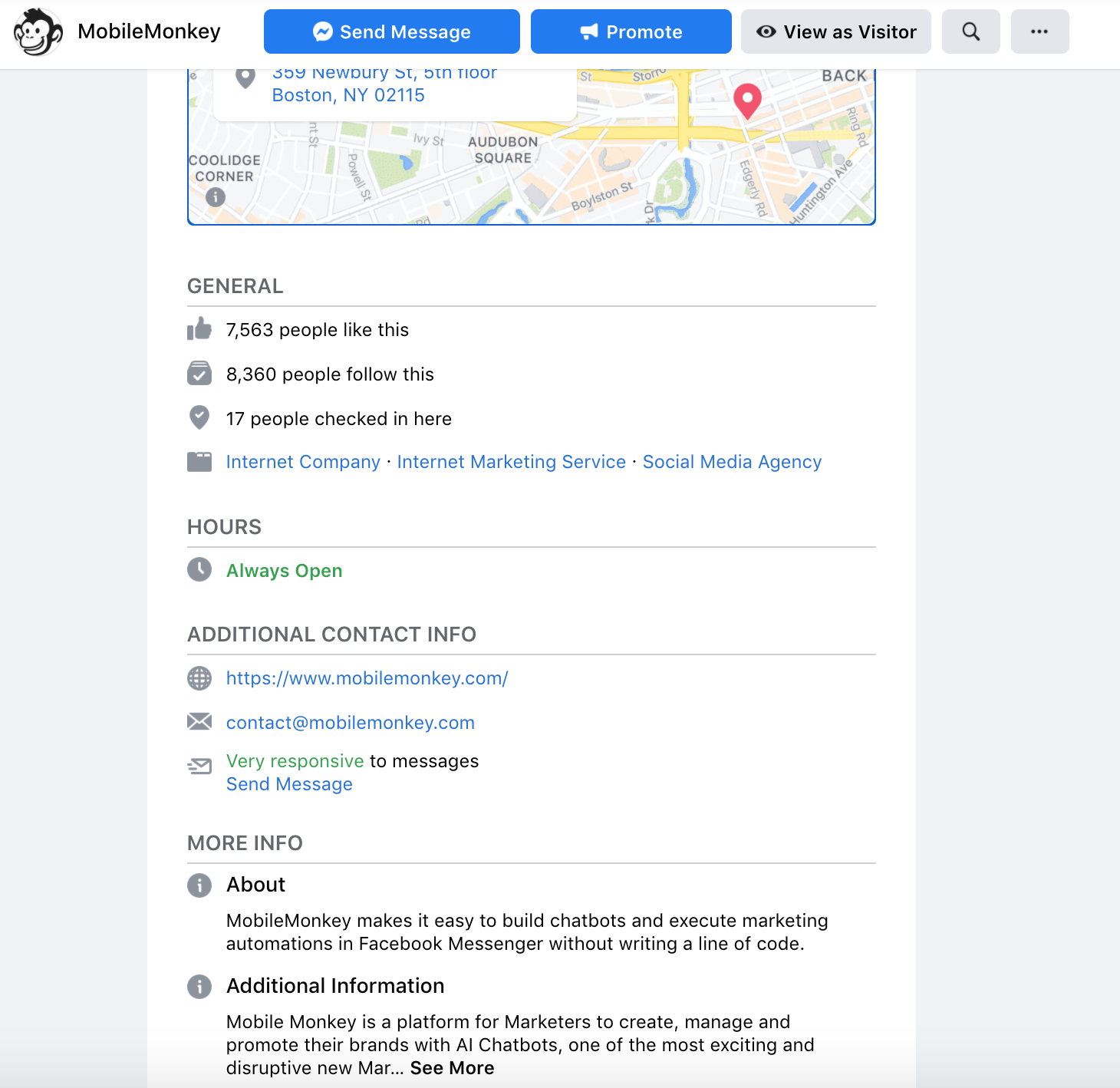Viewport: 1120px width, 1088px height.
Task: Click the 'About' heading in More Info
Action: tap(255, 885)
